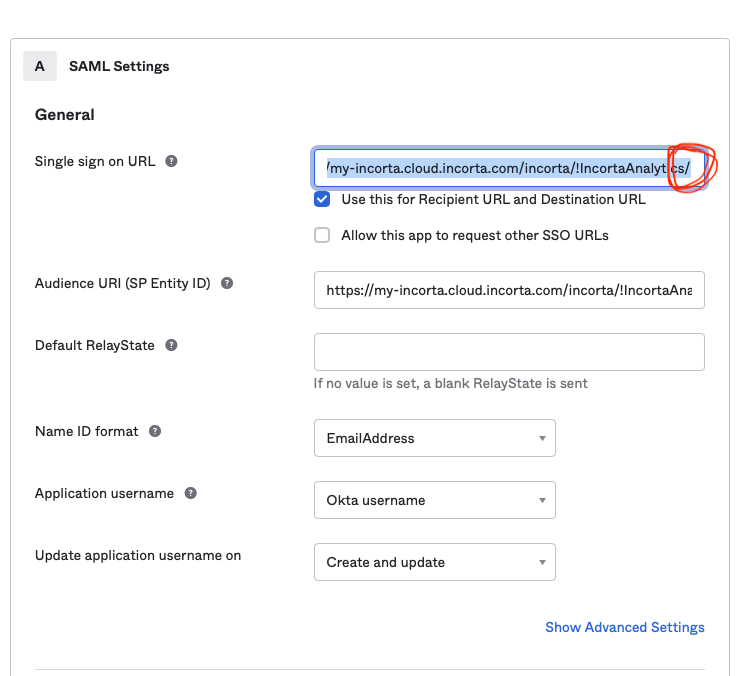Viewport: 737px width, 676px height.
Task: Click the "A" step badge
Action: coord(40,66)
